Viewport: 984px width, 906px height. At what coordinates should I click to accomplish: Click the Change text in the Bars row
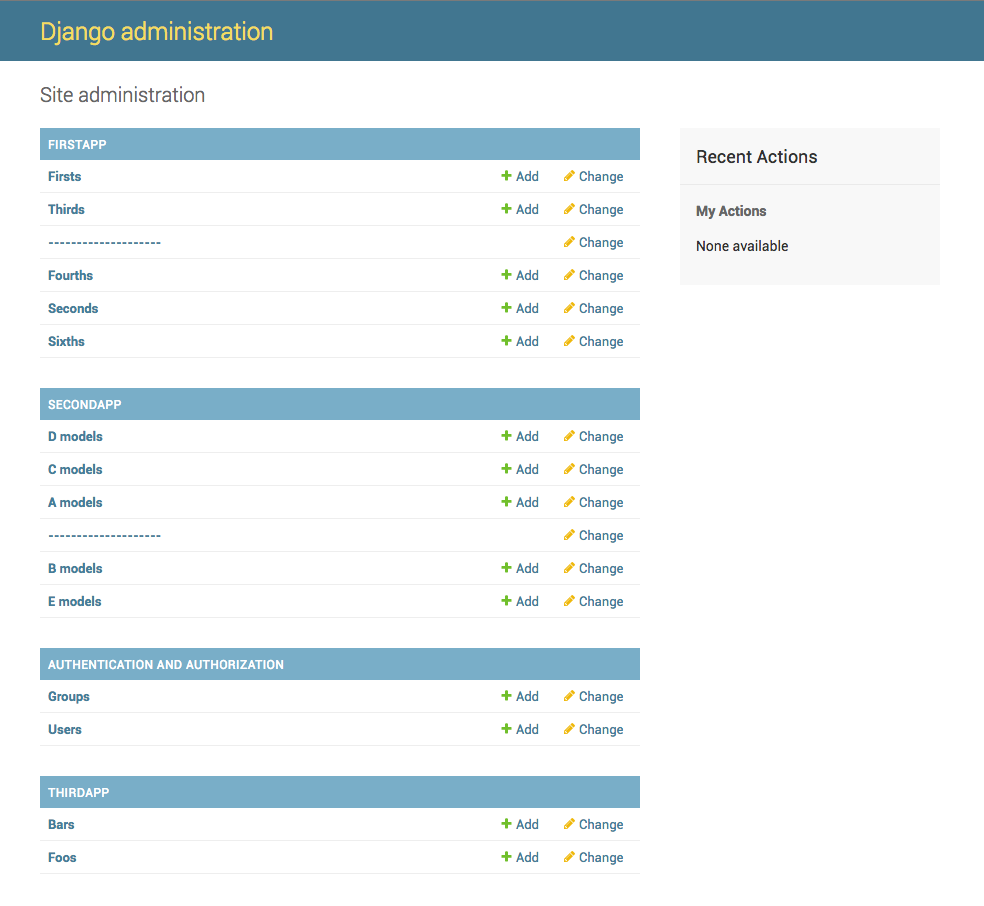coord(601,824)
